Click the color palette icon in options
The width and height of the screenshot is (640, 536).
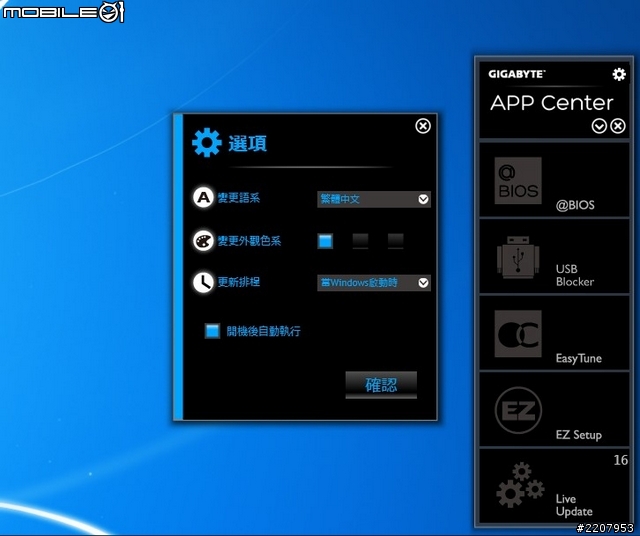tap(203, 240)
